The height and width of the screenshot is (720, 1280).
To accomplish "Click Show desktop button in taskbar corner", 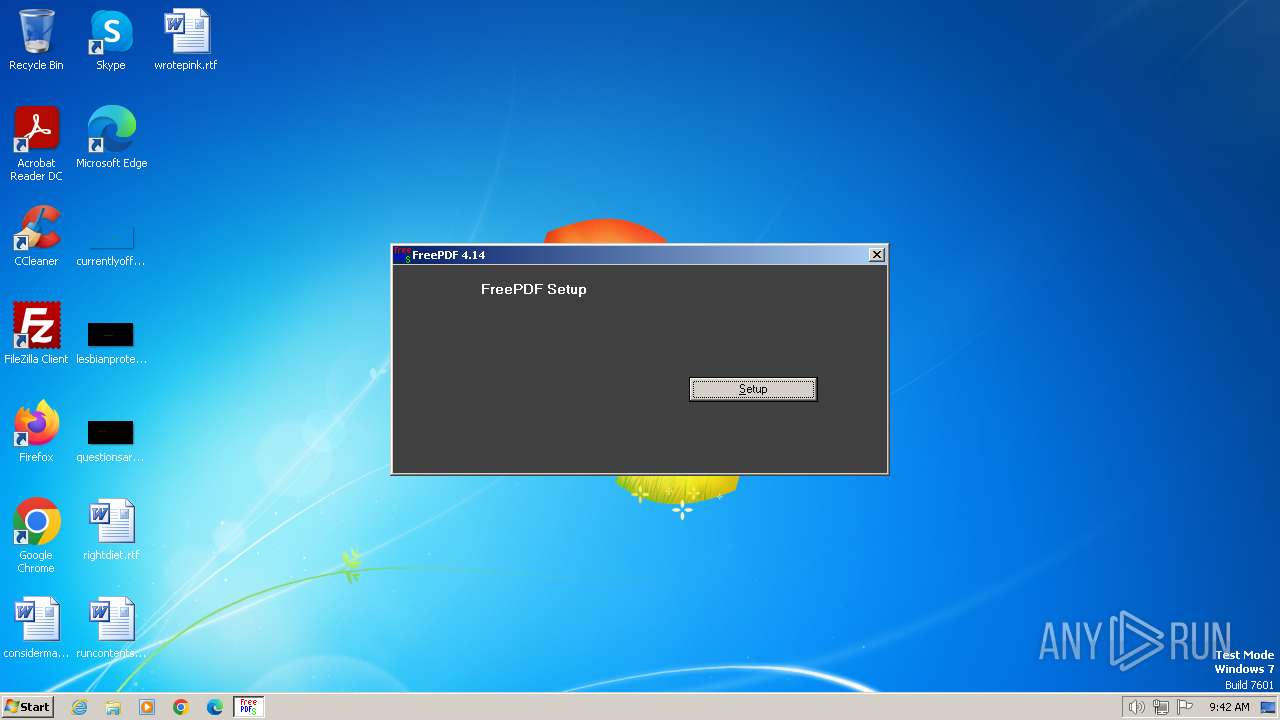I will click(x=1268, y=707).
